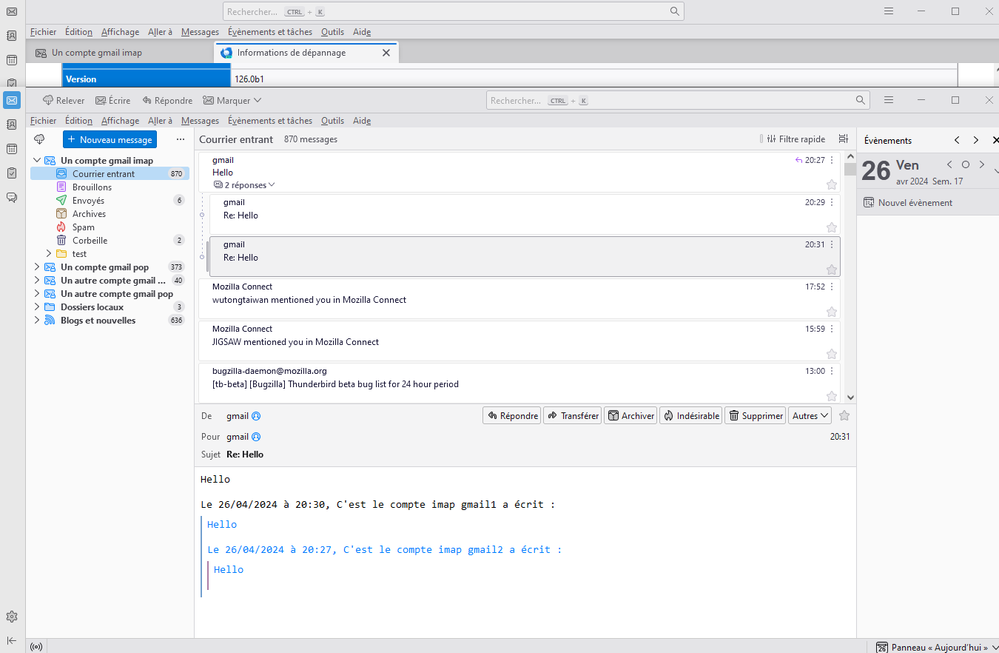Expand the test folder
This screenshot has height=653, width=999.
coord(48,254)
